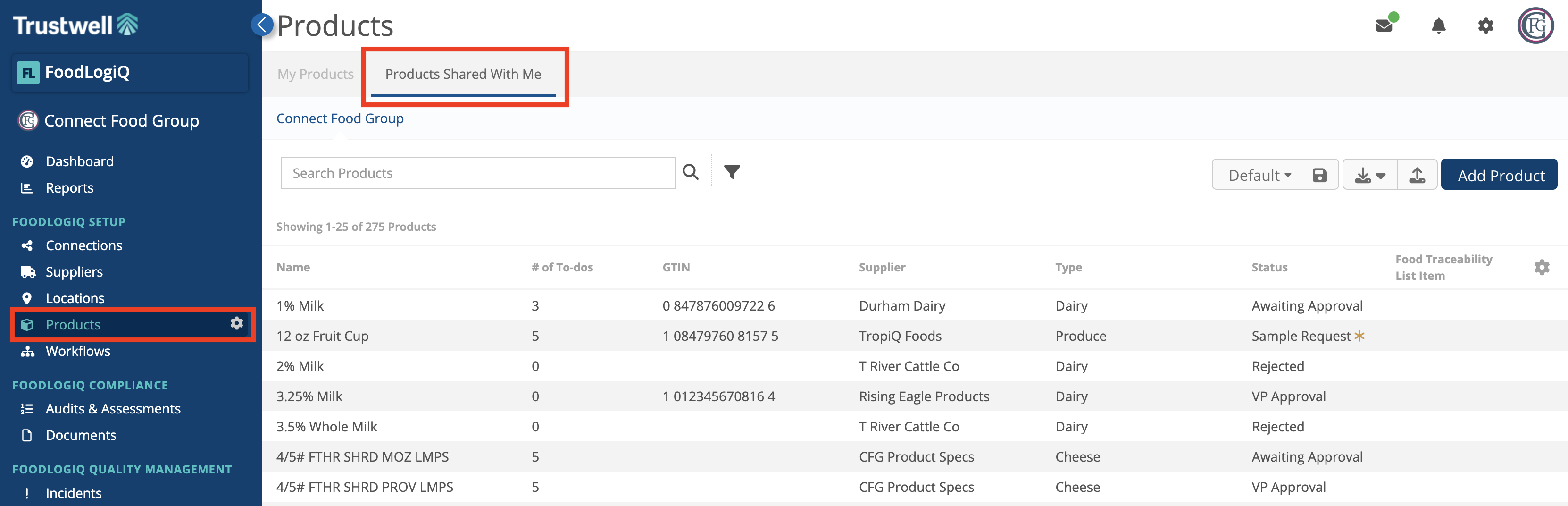The height and width of the screenshot is (506, 1568).
Task: Open the settings gear in header
Action: point(1486,25)
